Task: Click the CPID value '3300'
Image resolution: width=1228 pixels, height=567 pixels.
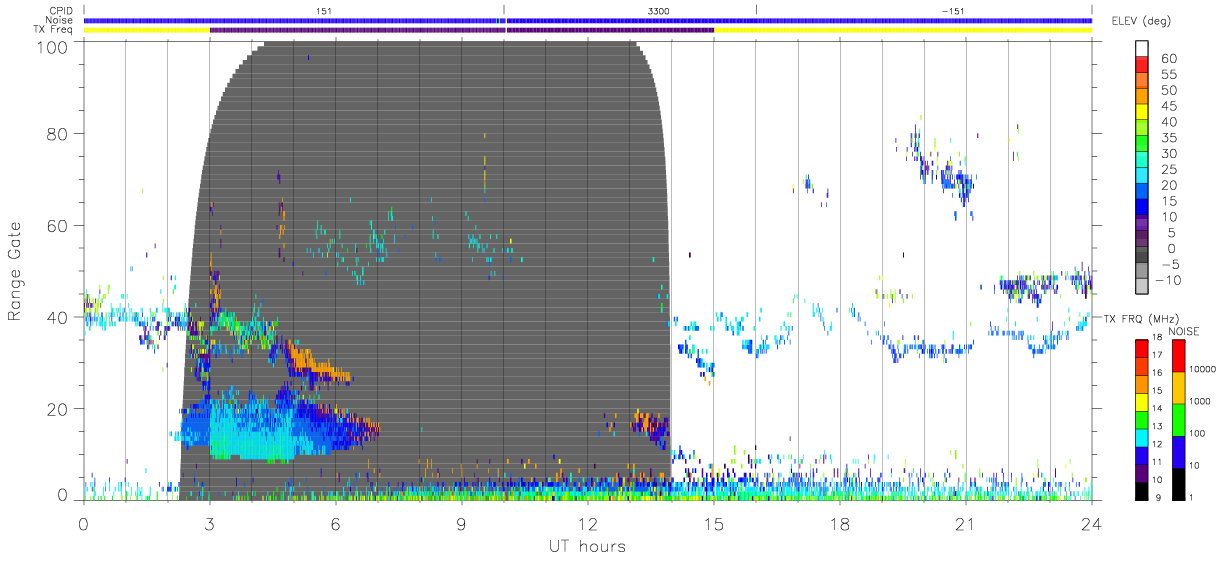Action: [x=660, y=10]
